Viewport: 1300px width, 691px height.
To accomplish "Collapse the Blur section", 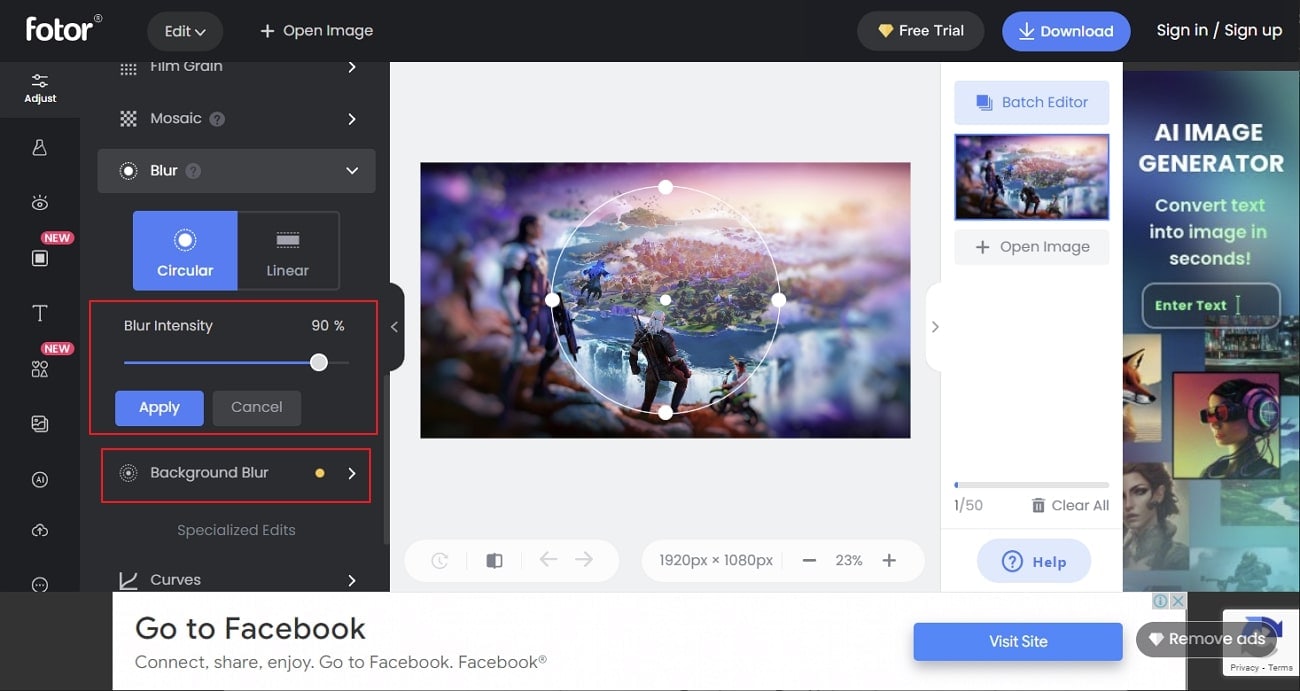I will tap(352, 171).
